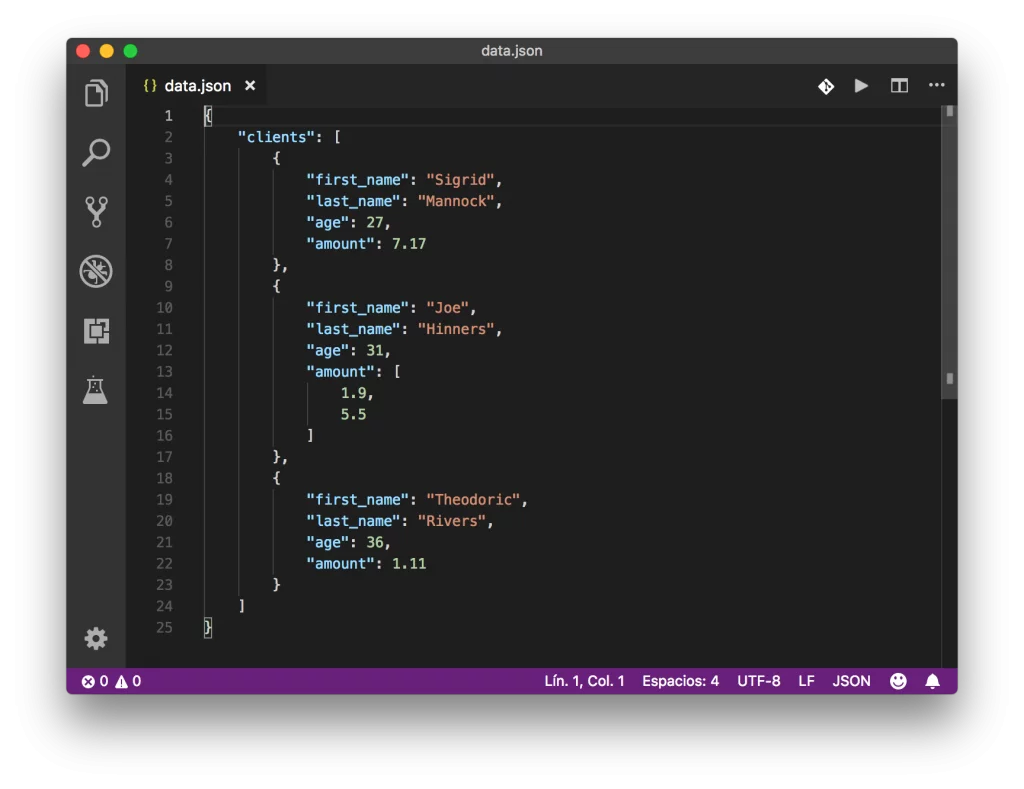Open the Search panel
Viewport: 1024px width, 789px height.
pyautogui.click(x=96, y=153)
